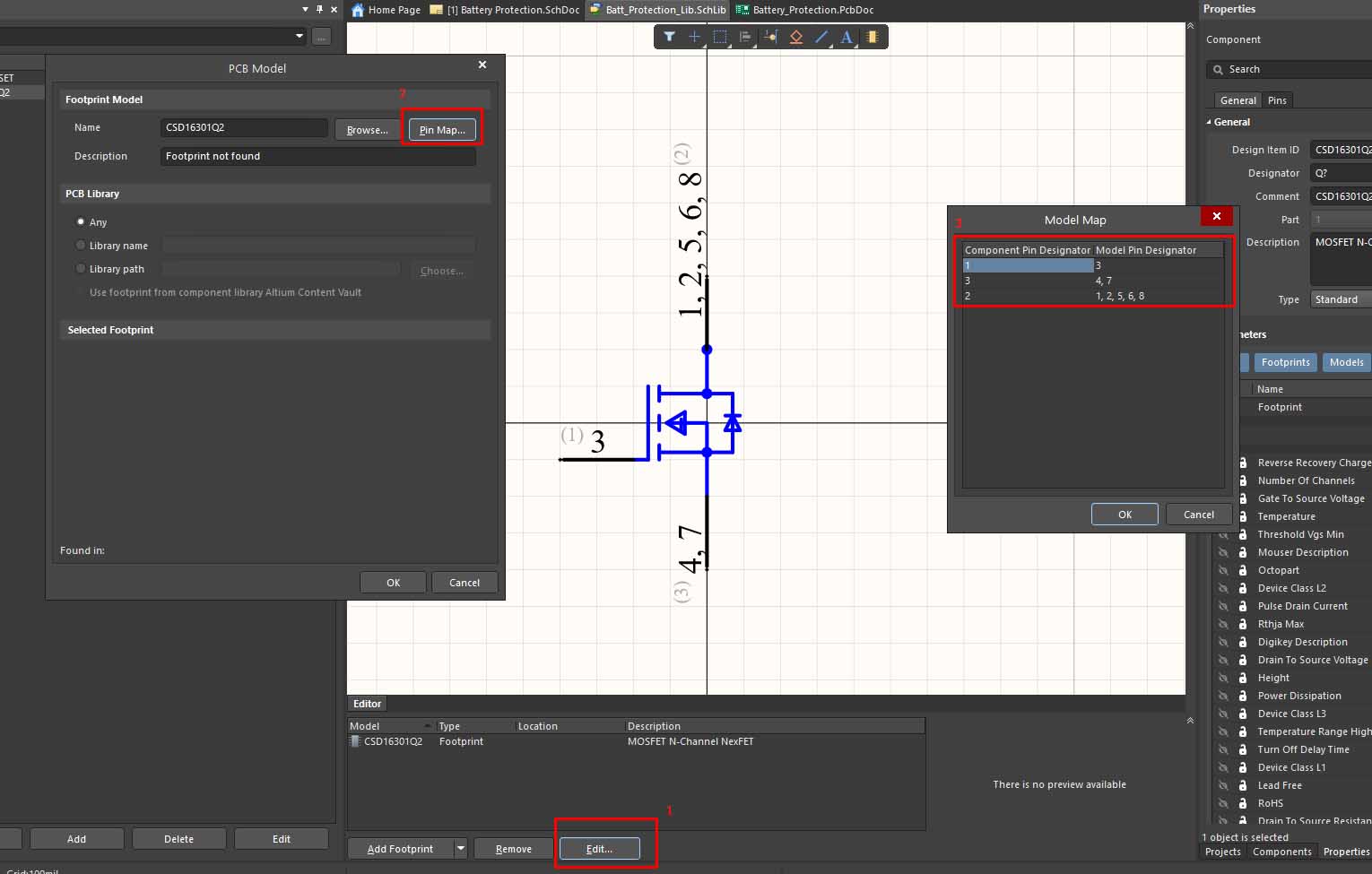Click the align objects toolbar icon
Screen dimensions: 1372x874
(745, 37)
